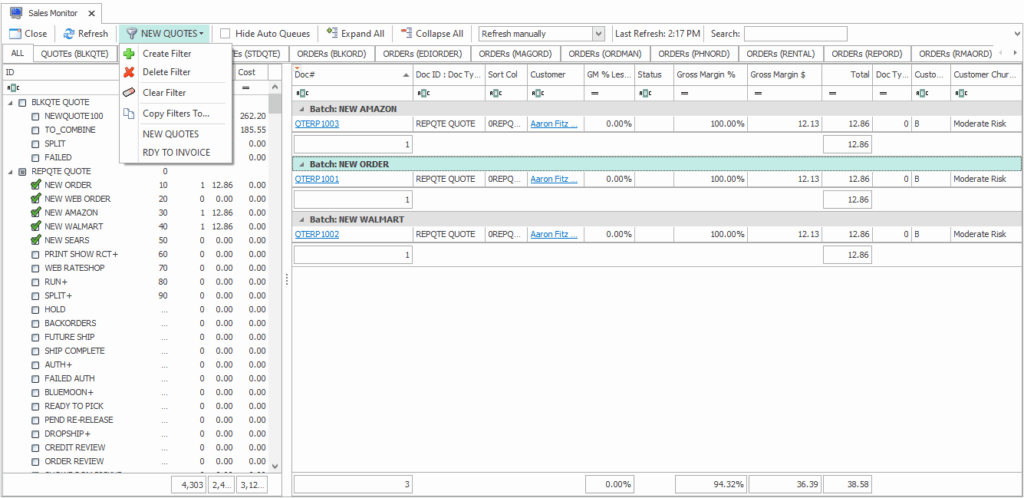This screenshot has height=498, width=1024.
Task: Select RDY TO INVOICE filter from menu
Action: [176, 152]
